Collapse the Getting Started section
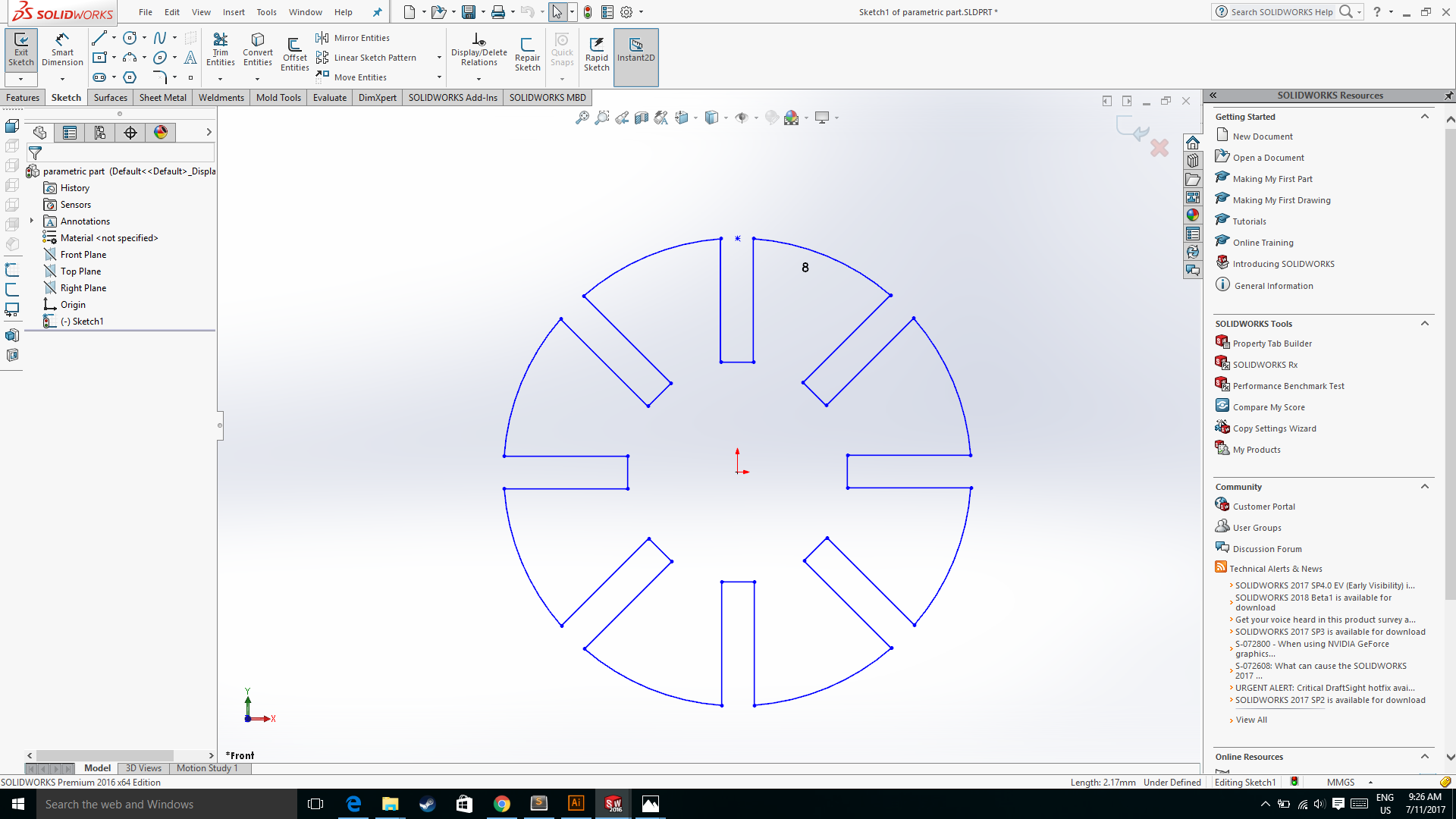Screen dimensions: 1456x819 1424,117
